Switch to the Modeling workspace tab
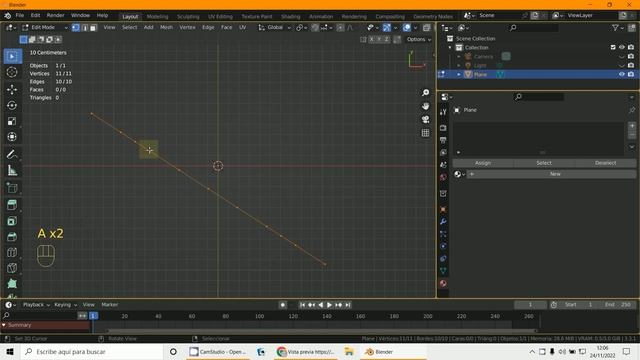Image resolution: width=640 pixels, height=360 pixels. [158, 17]
